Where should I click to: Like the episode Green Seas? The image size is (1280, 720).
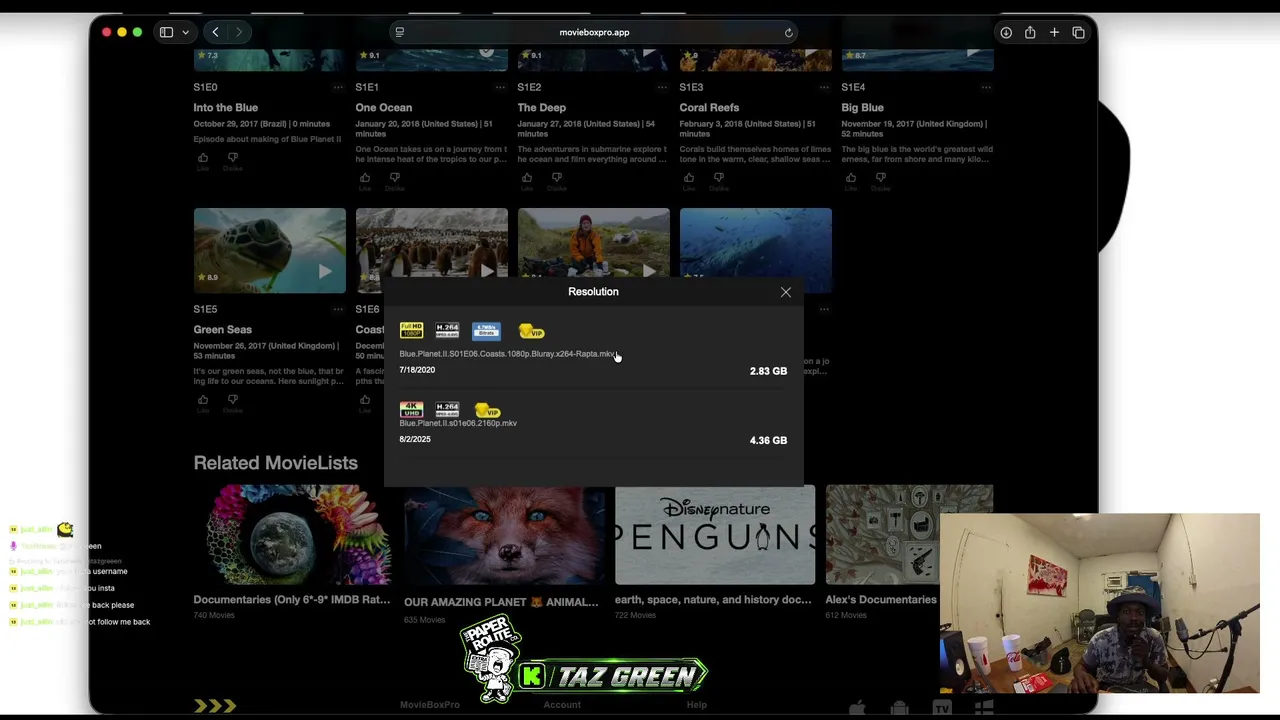[x=203, y=402]
